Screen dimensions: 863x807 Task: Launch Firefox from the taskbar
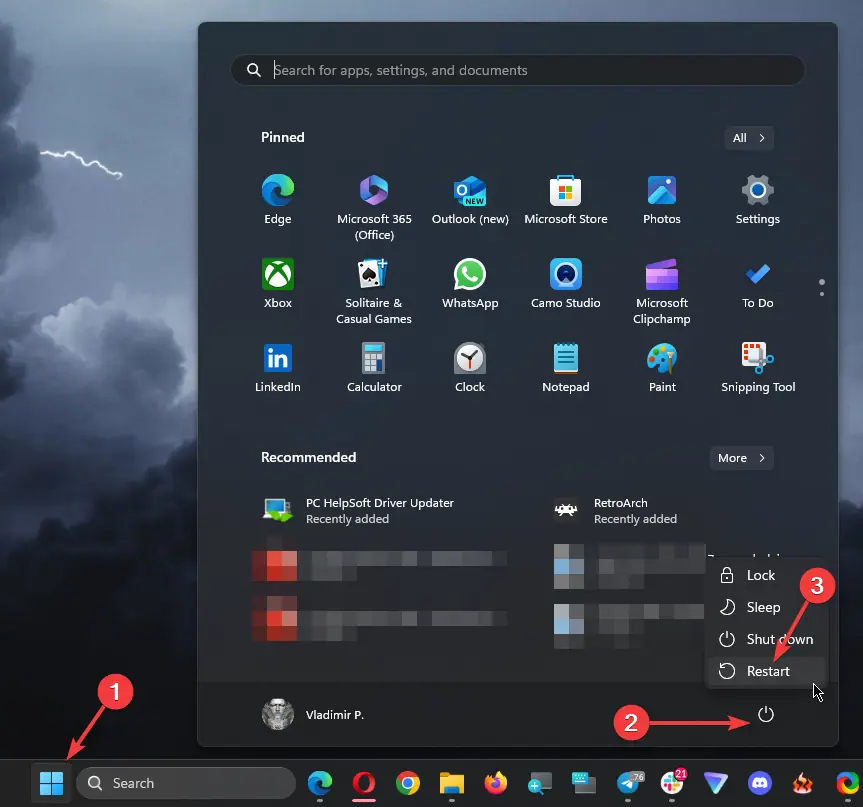(496, 783)
